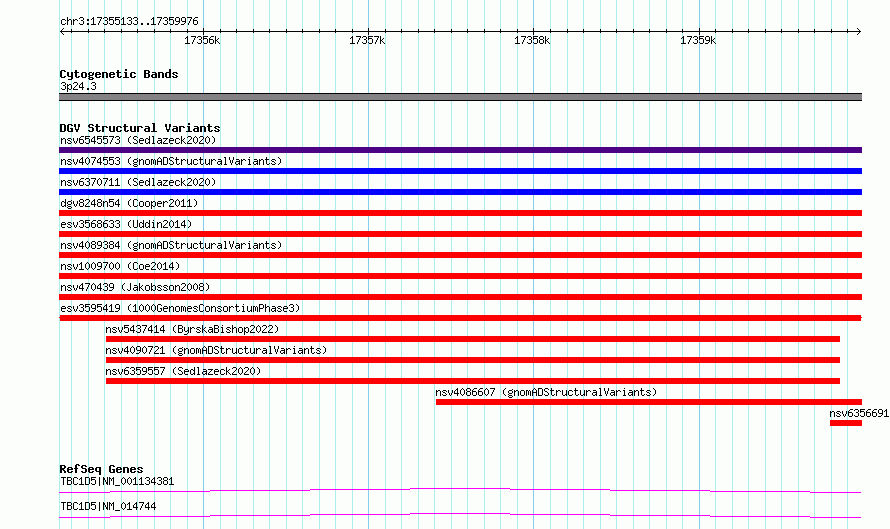
Task: Select variant label nsv4086607 (gnomADStructuralVariants)
Action: 546,392
